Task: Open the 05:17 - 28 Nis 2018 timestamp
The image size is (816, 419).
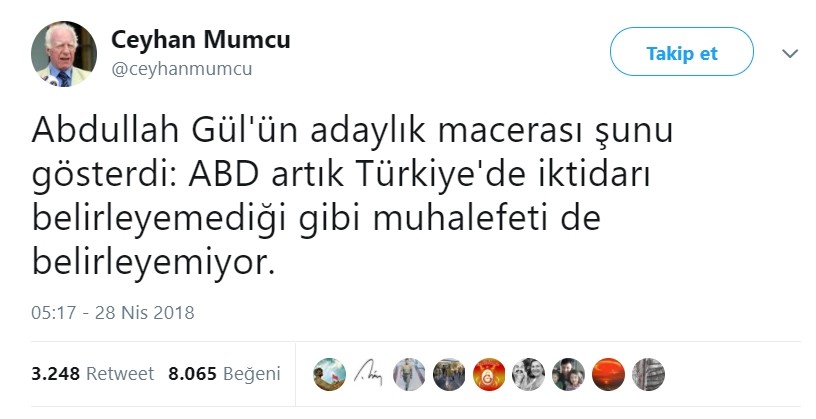Action: (112, 312)
